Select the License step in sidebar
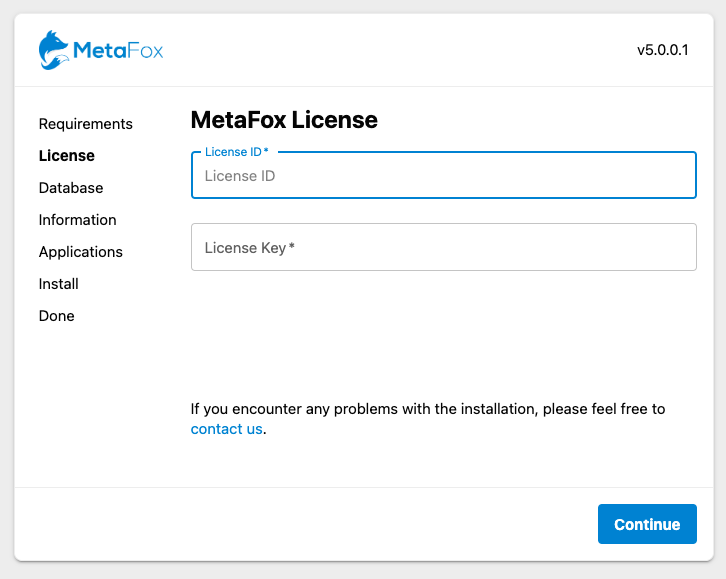Image resolution: width=726 pixels, height=579 pixels. 67,156
